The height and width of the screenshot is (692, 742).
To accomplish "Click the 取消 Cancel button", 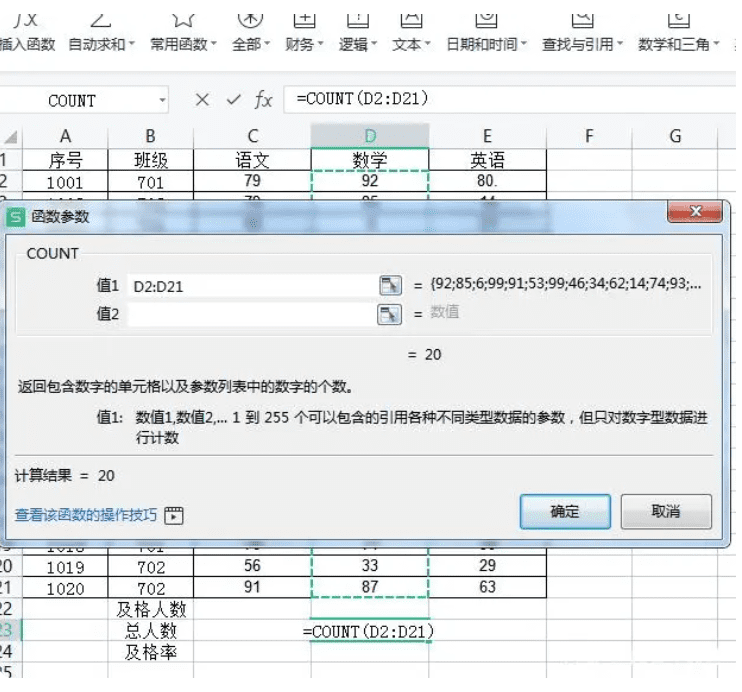I will coord(666,512).
